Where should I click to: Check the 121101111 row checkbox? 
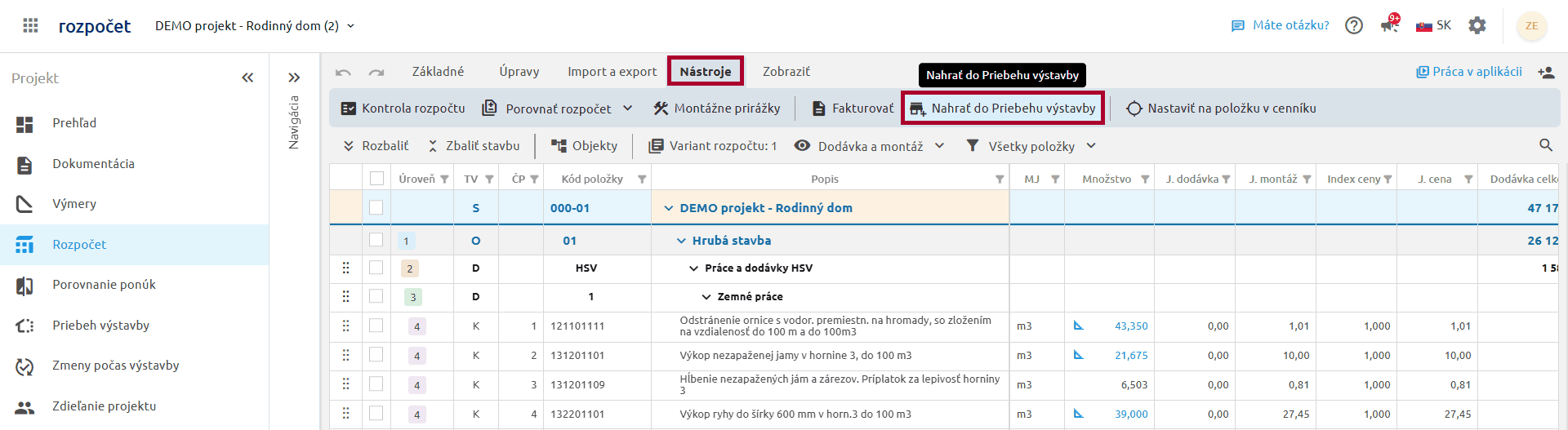[376, 326]
